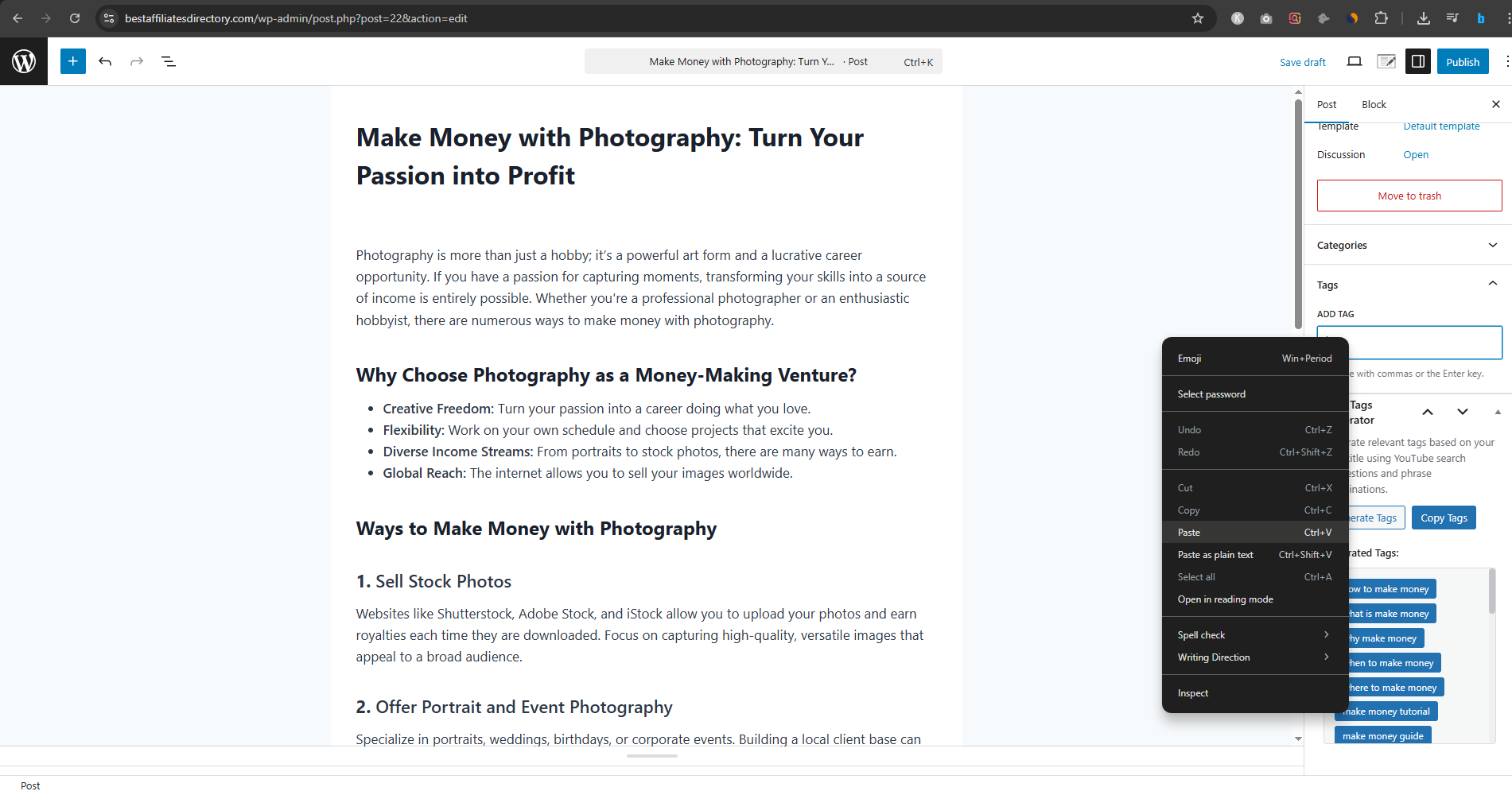
Task: Select Paste as plain text from the context menu
Action: pos(1215,554)
